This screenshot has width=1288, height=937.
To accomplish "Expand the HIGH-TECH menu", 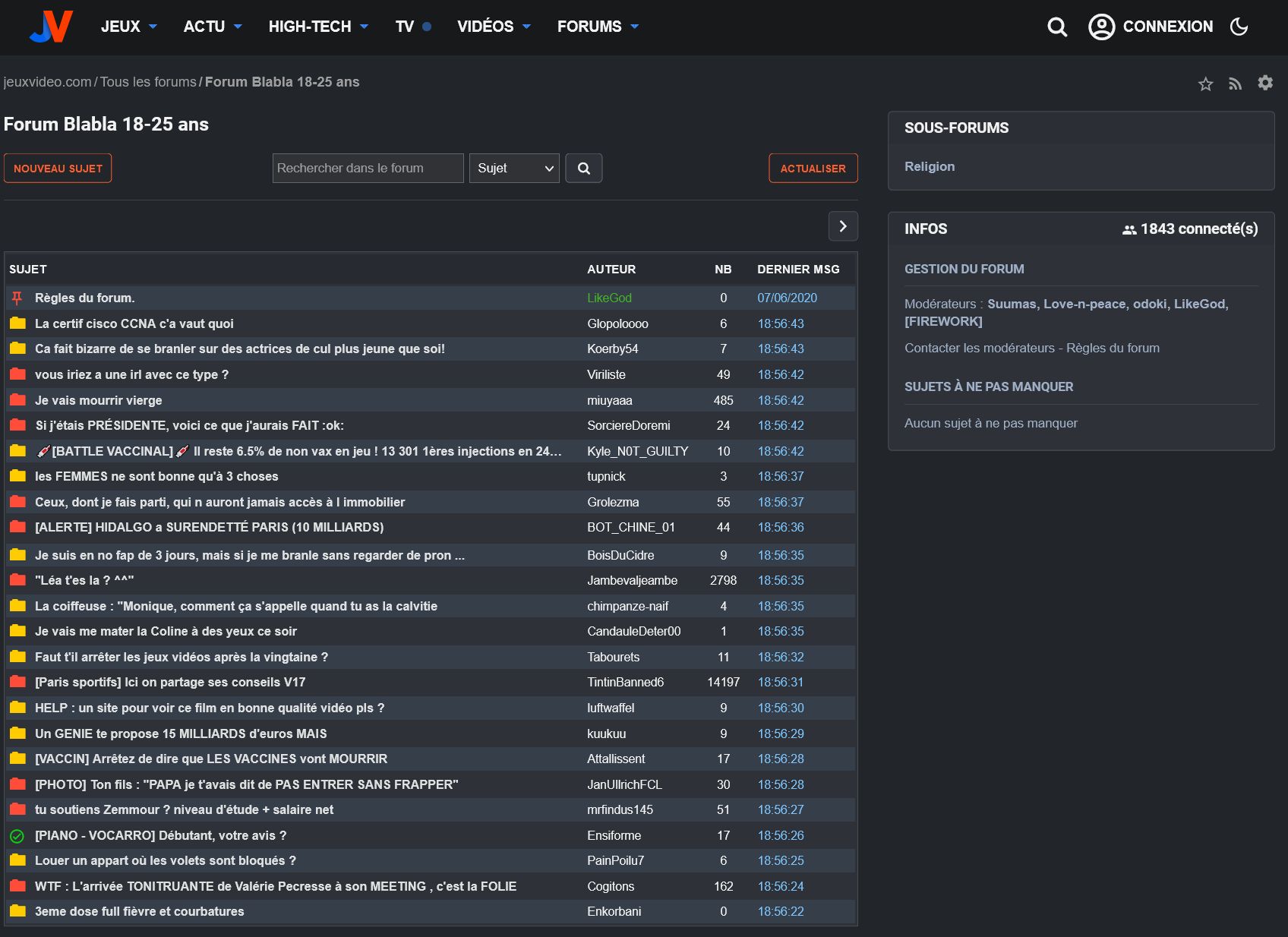I will pyautogui.click(x=318, y=27).
